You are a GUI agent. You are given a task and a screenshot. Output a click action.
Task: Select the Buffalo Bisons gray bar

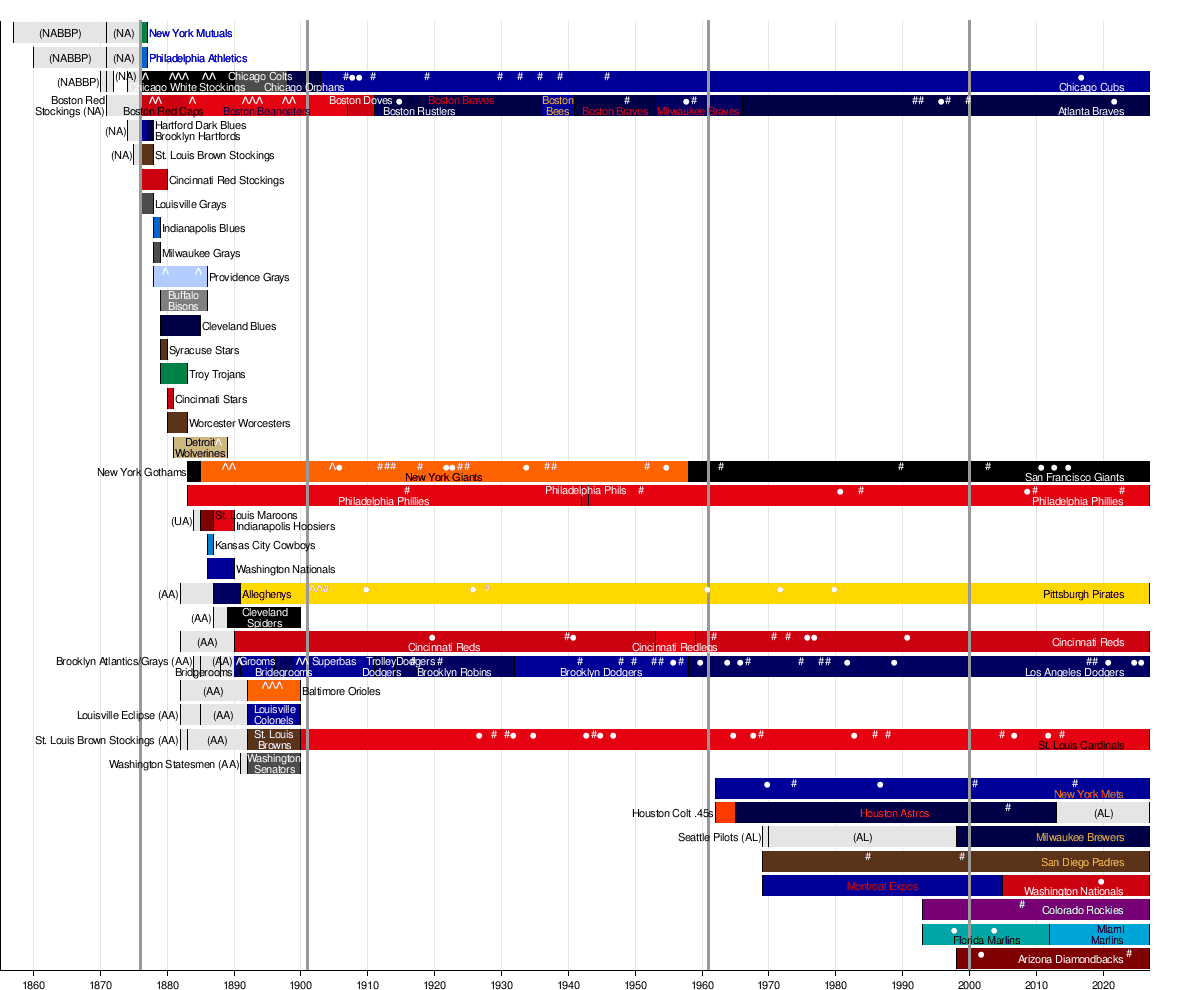pos(183,301)
